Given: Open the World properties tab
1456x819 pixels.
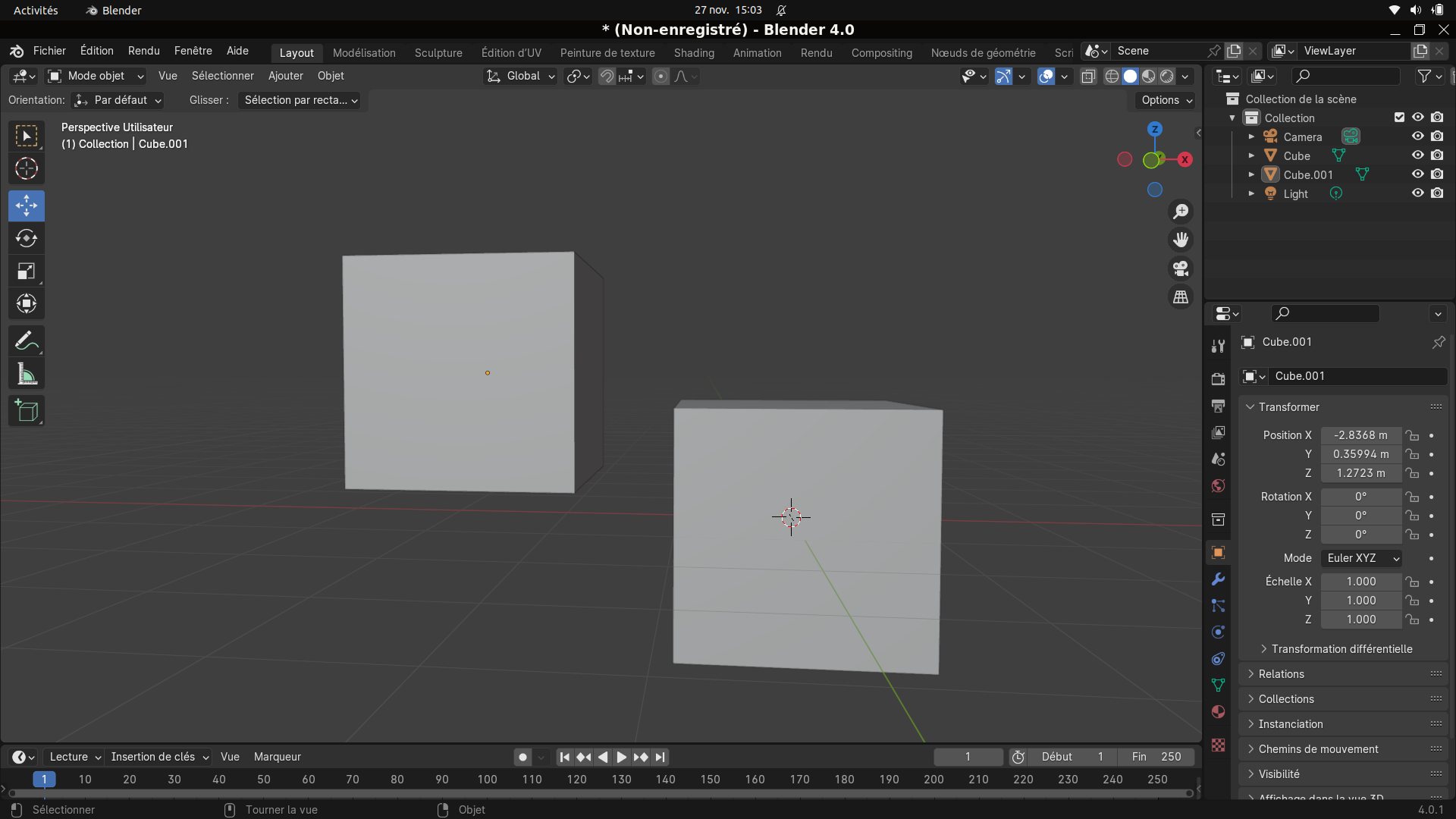Looking at the screenshot, I should coord(1218,485).
